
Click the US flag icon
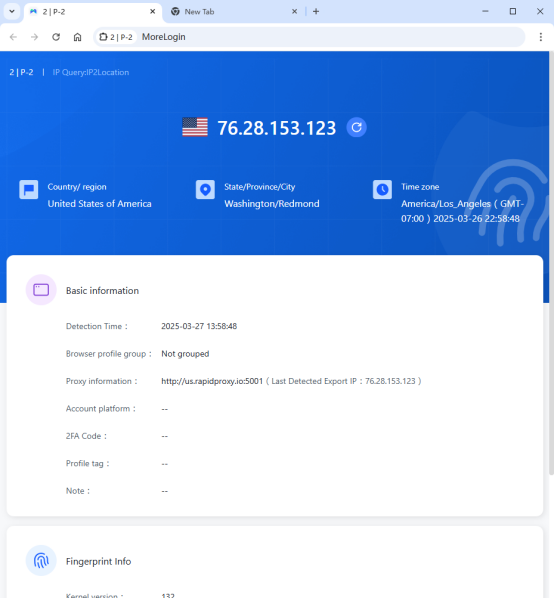195,127
